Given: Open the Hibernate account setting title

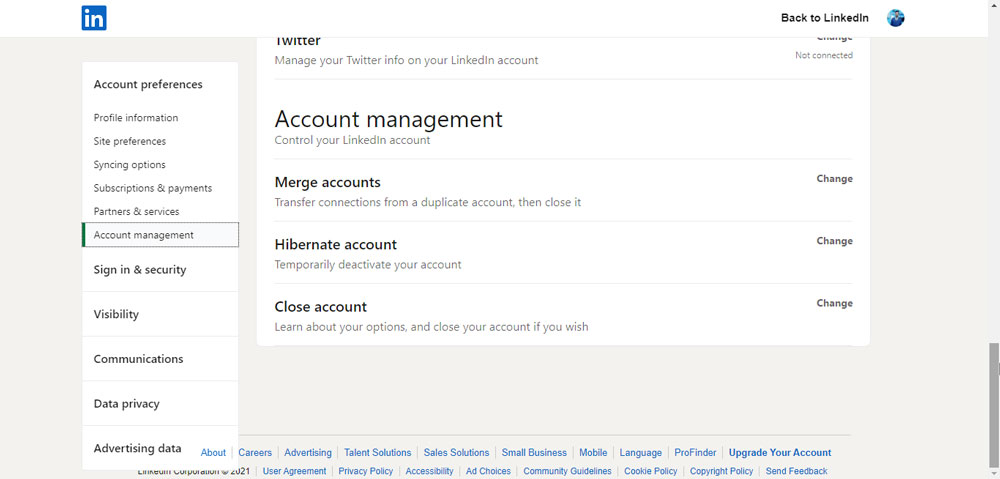Looking at the screenshot, I should click(335, 244).
